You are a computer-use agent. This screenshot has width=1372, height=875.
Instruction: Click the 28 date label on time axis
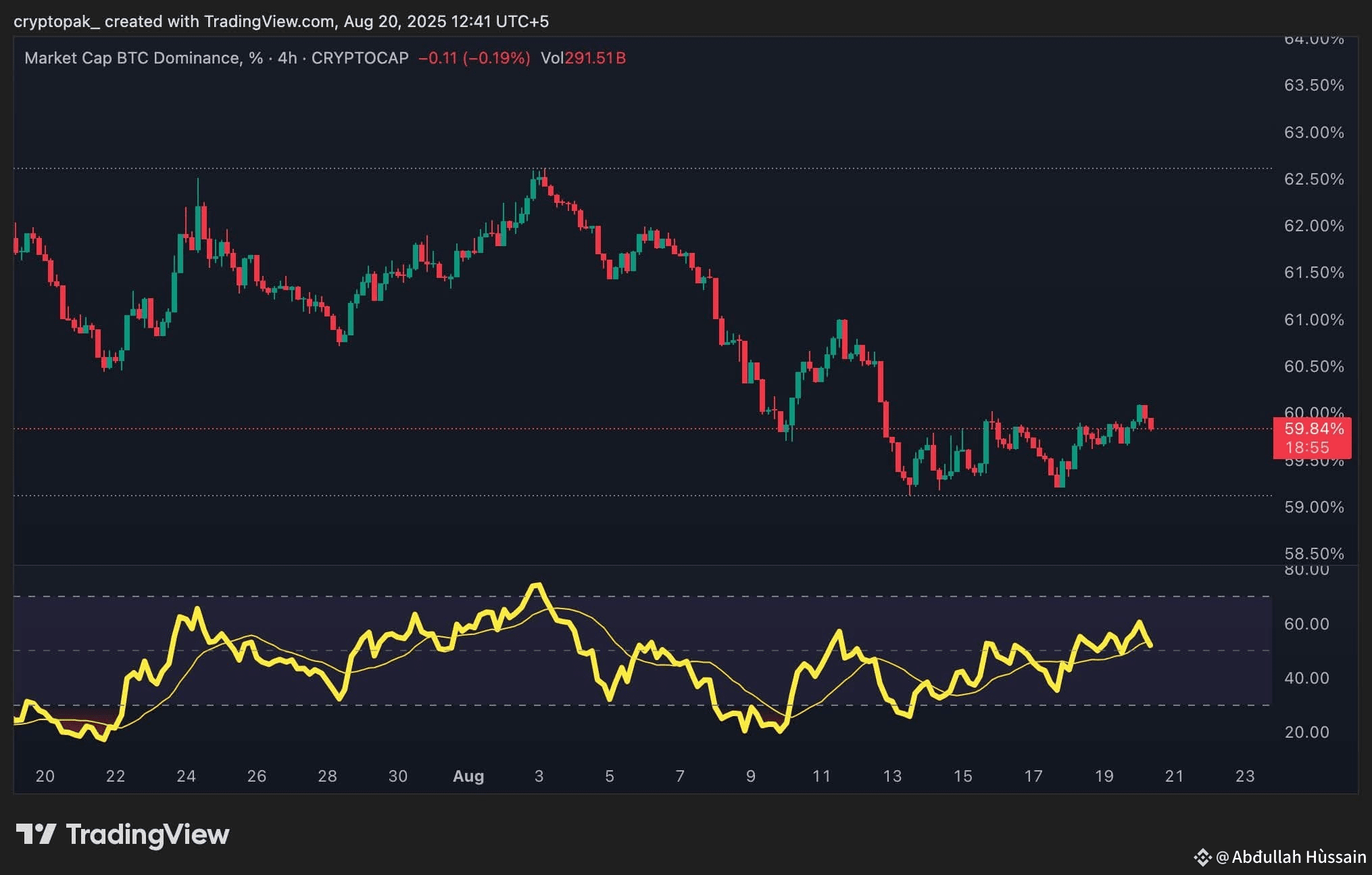click(327, 776)
